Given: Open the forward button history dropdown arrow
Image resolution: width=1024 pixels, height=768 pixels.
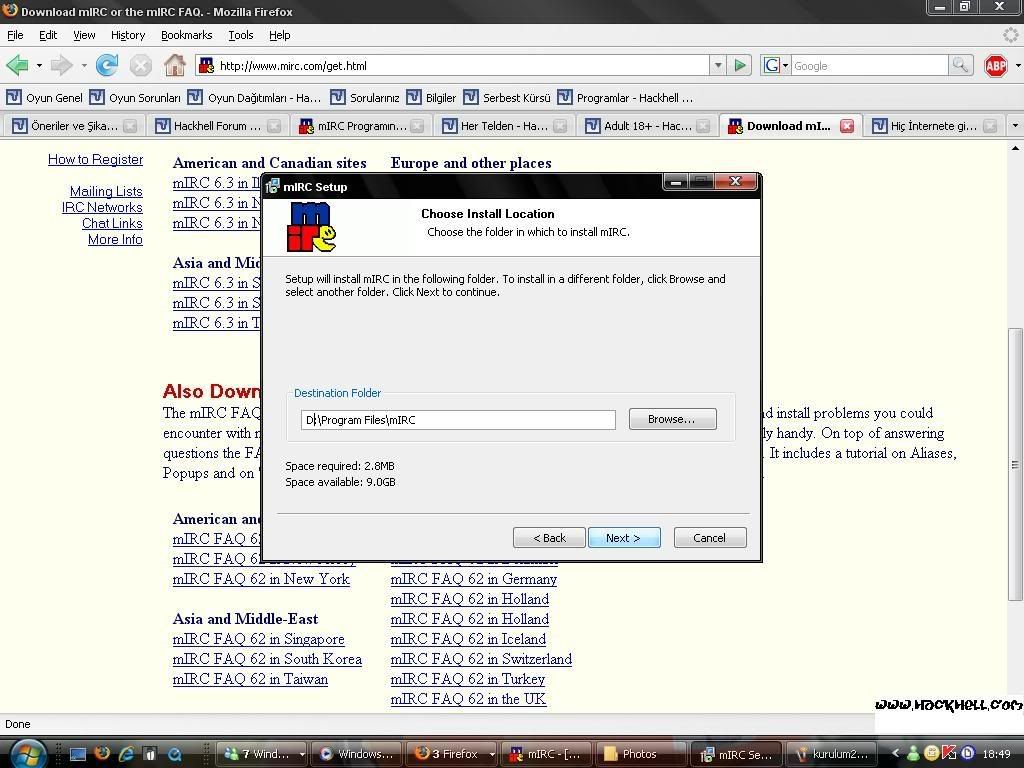Looking at the screenshot, I should coord(84,65).
